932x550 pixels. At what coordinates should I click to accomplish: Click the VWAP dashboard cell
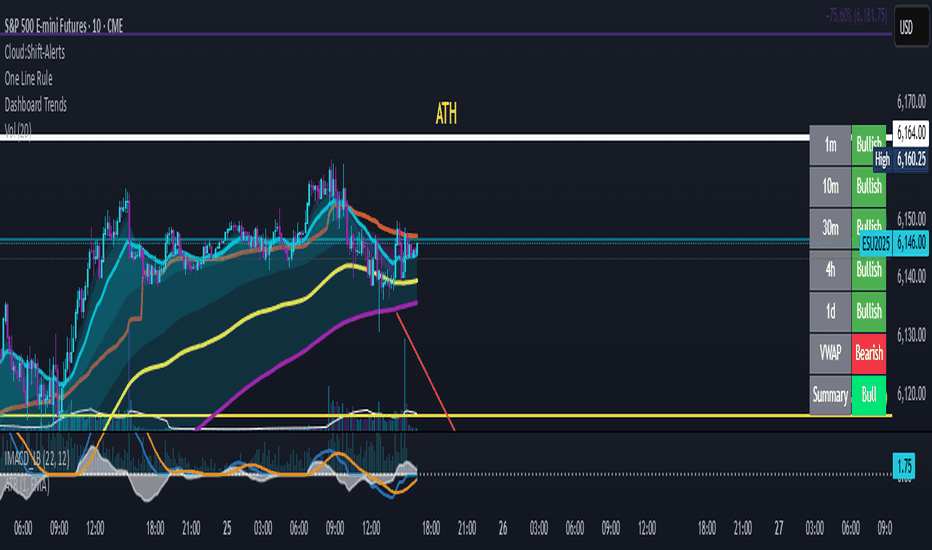[x=830, y=353]
